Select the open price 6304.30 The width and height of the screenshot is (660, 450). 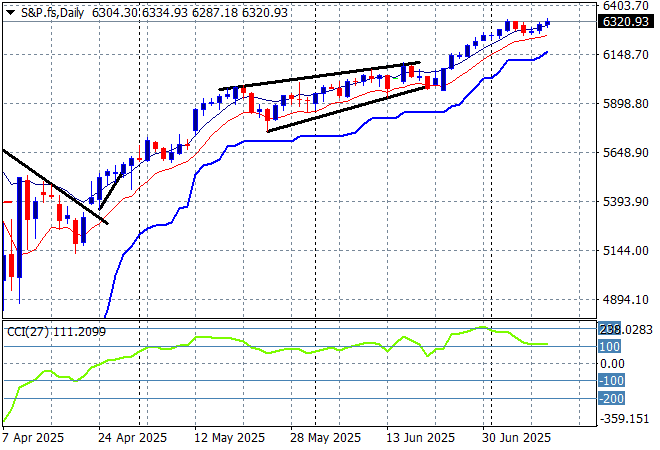[x=114, y=13]
